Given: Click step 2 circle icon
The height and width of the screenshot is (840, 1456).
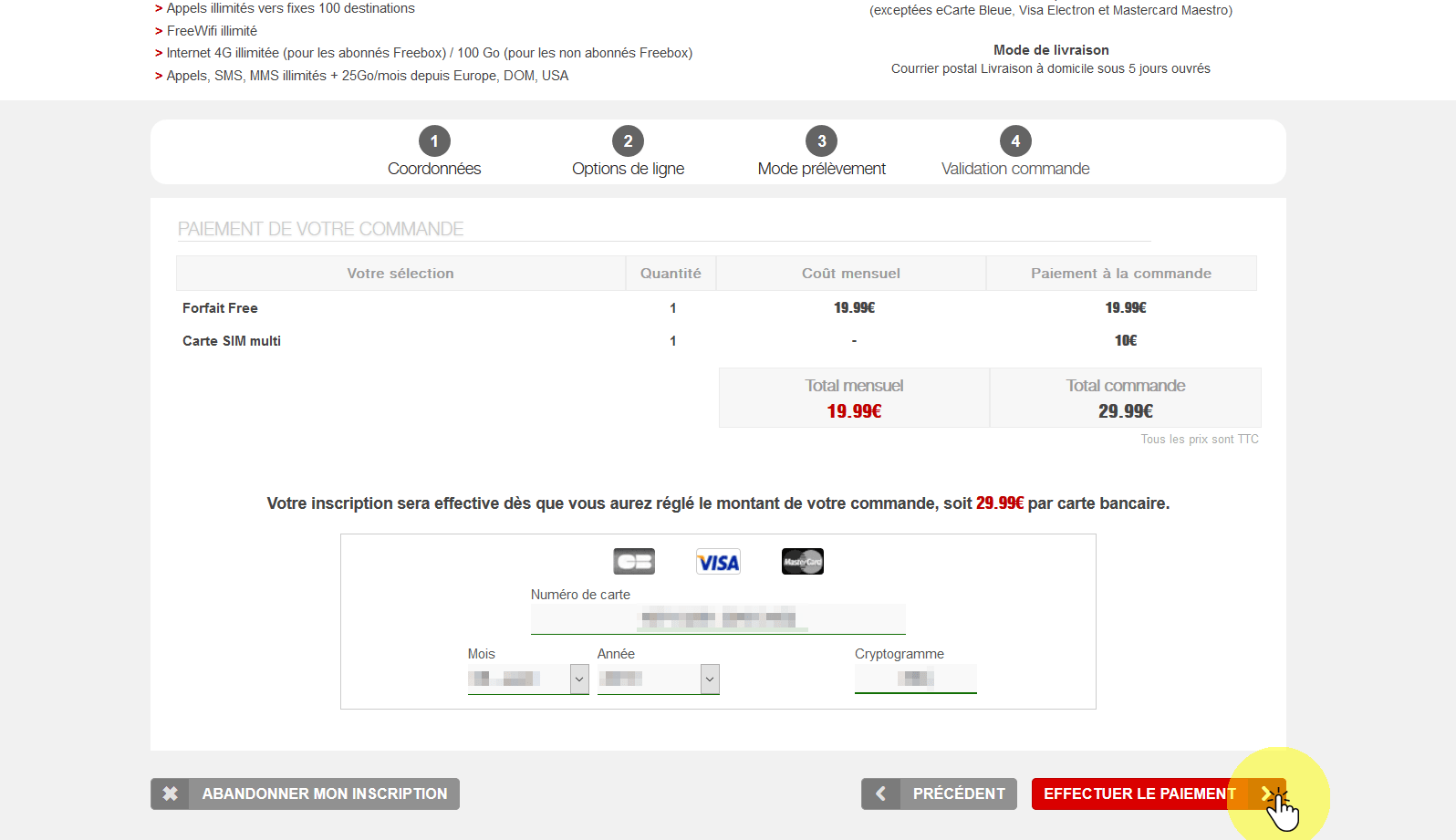Looking at the screenshot, I should point(628,141).
